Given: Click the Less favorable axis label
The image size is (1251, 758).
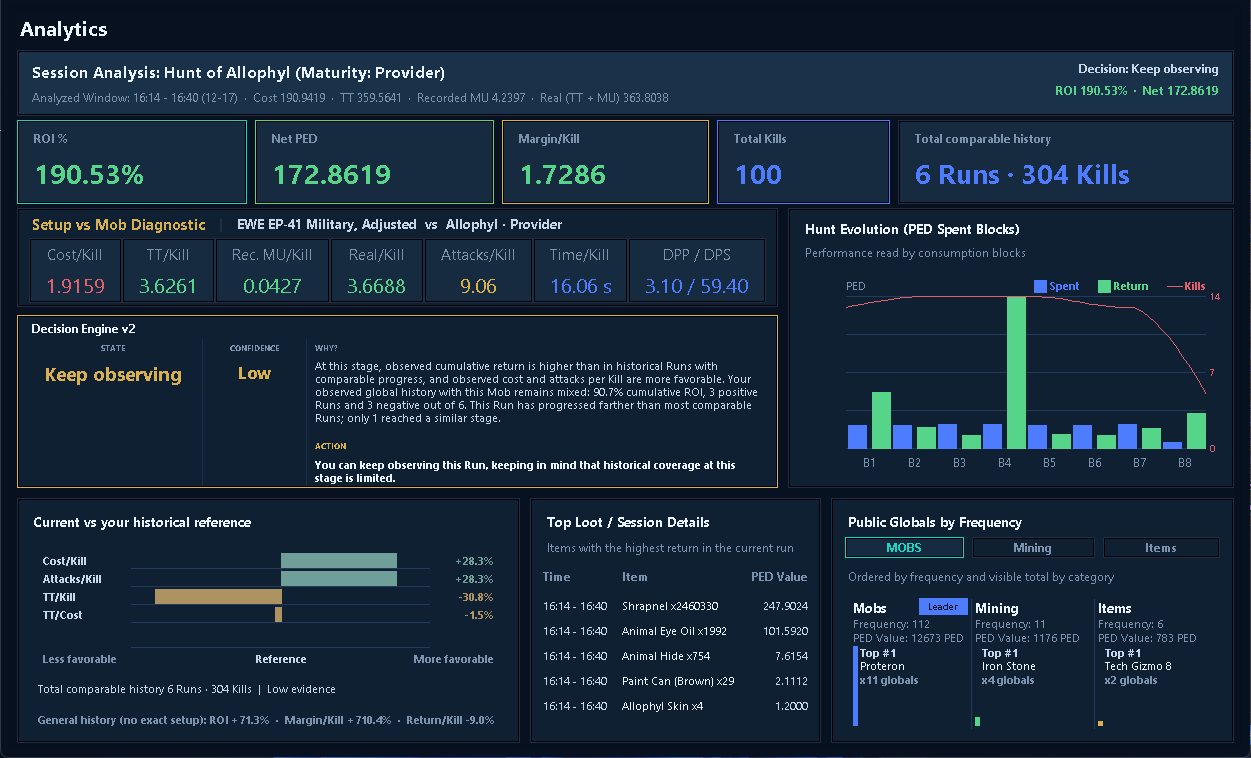Looking at the screenshot, I should (79, 659).
